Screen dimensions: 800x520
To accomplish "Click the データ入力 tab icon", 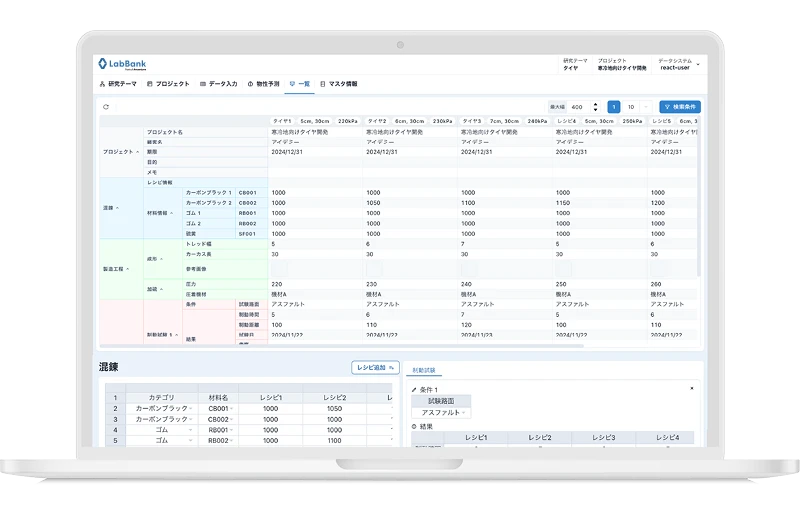I will click(203, 84).
